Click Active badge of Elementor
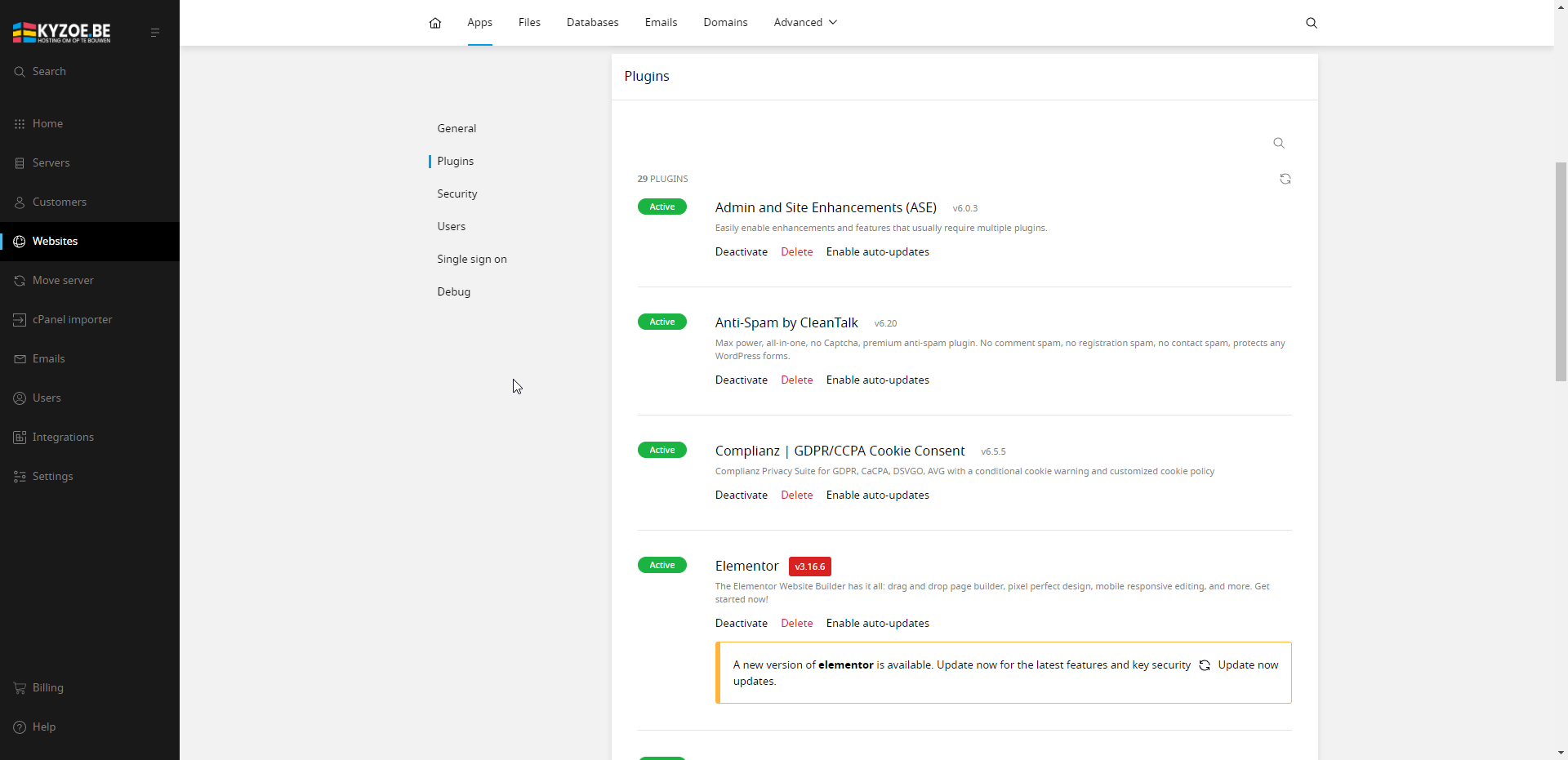Image resolution: width=1568 pixels, height=760 pixels. (x=662, y=565)
